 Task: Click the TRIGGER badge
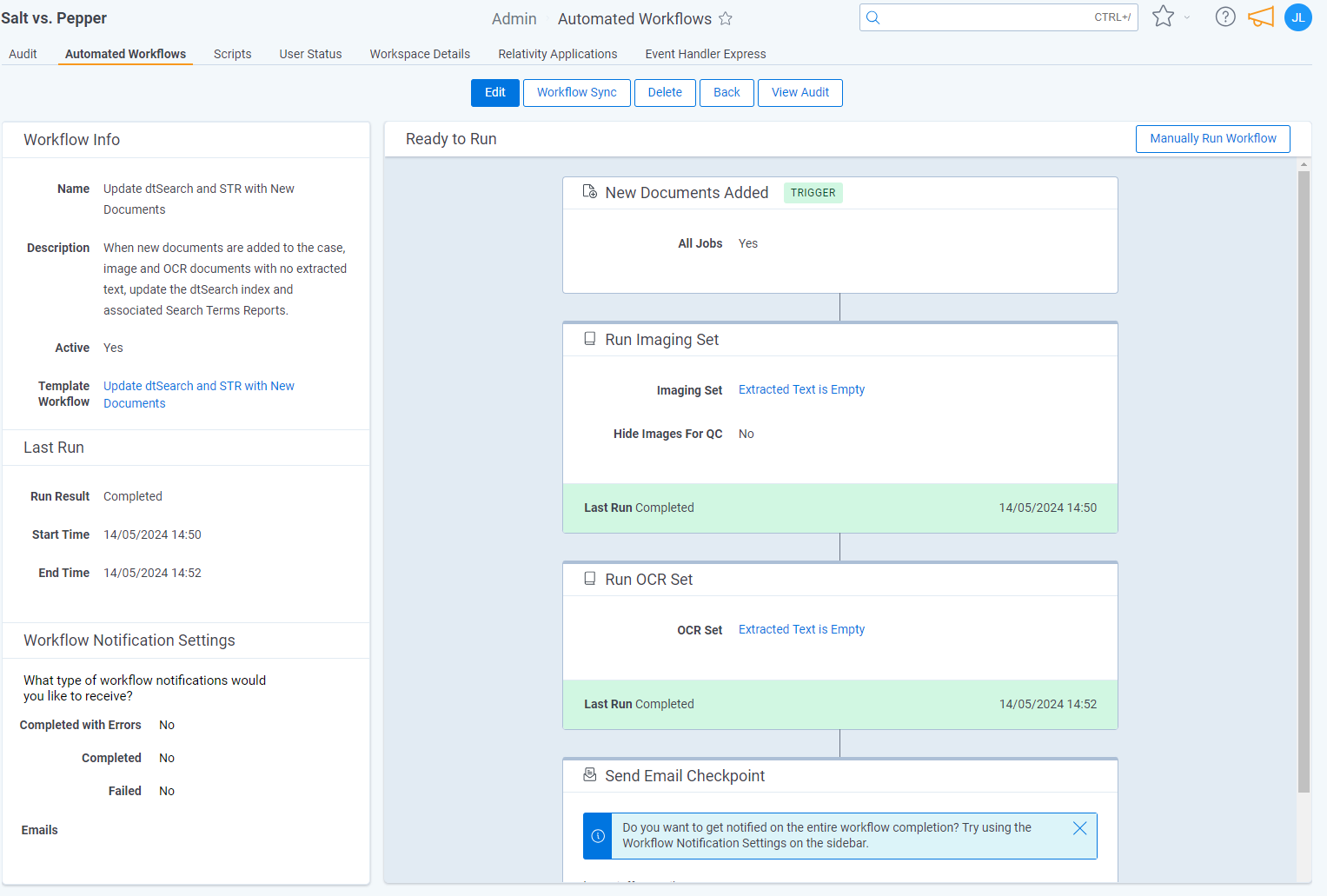point(813,193)
